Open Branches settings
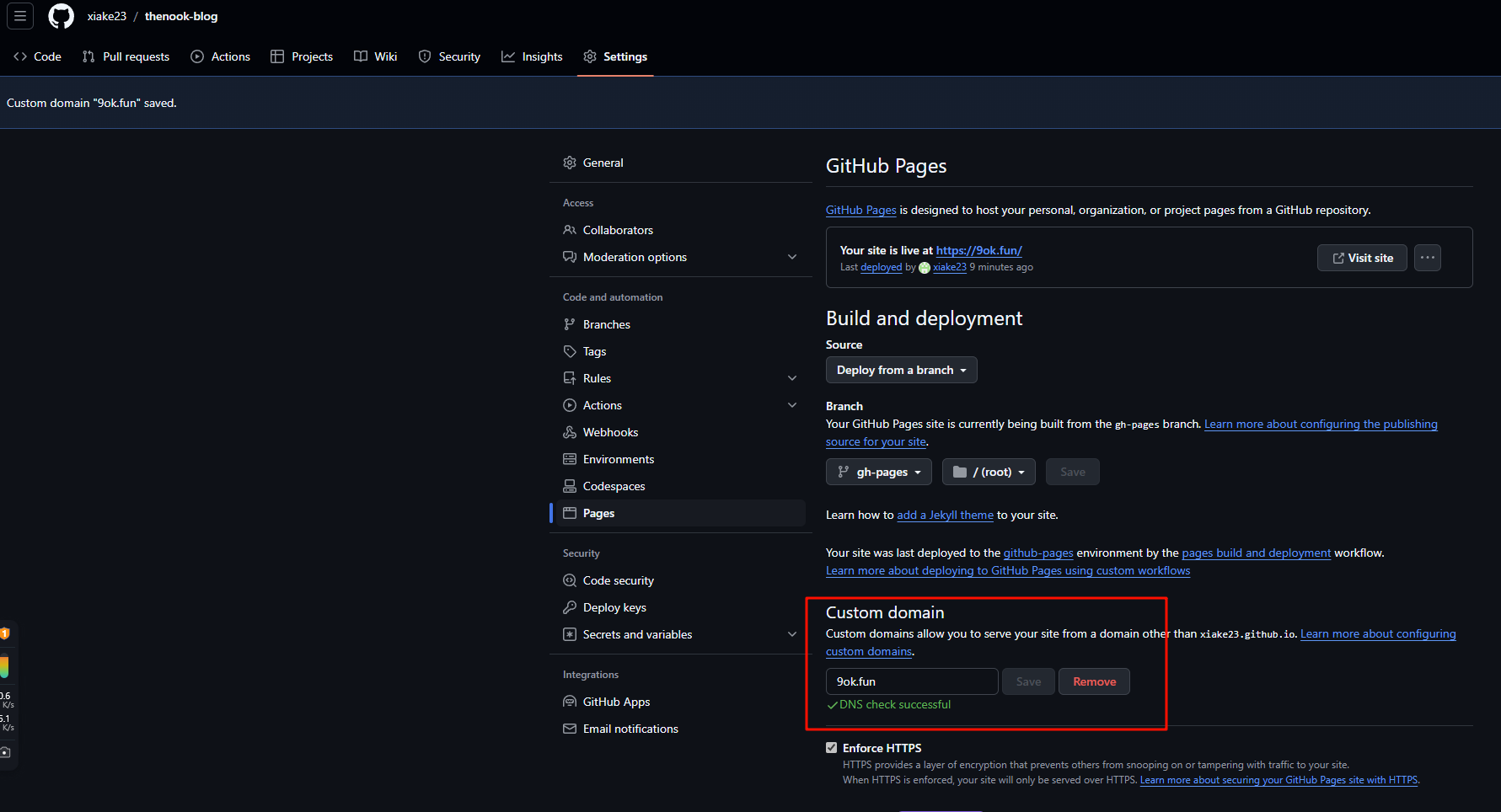Screen dimensions: 1501x812 click(681, 324)
